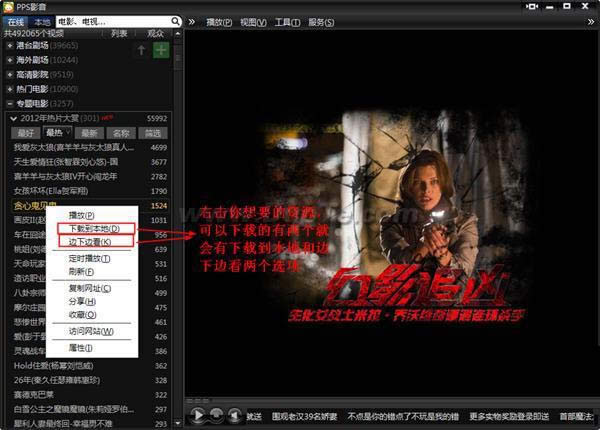Click the ticker link starting with 不点是你的错

(x=403, y=416)
